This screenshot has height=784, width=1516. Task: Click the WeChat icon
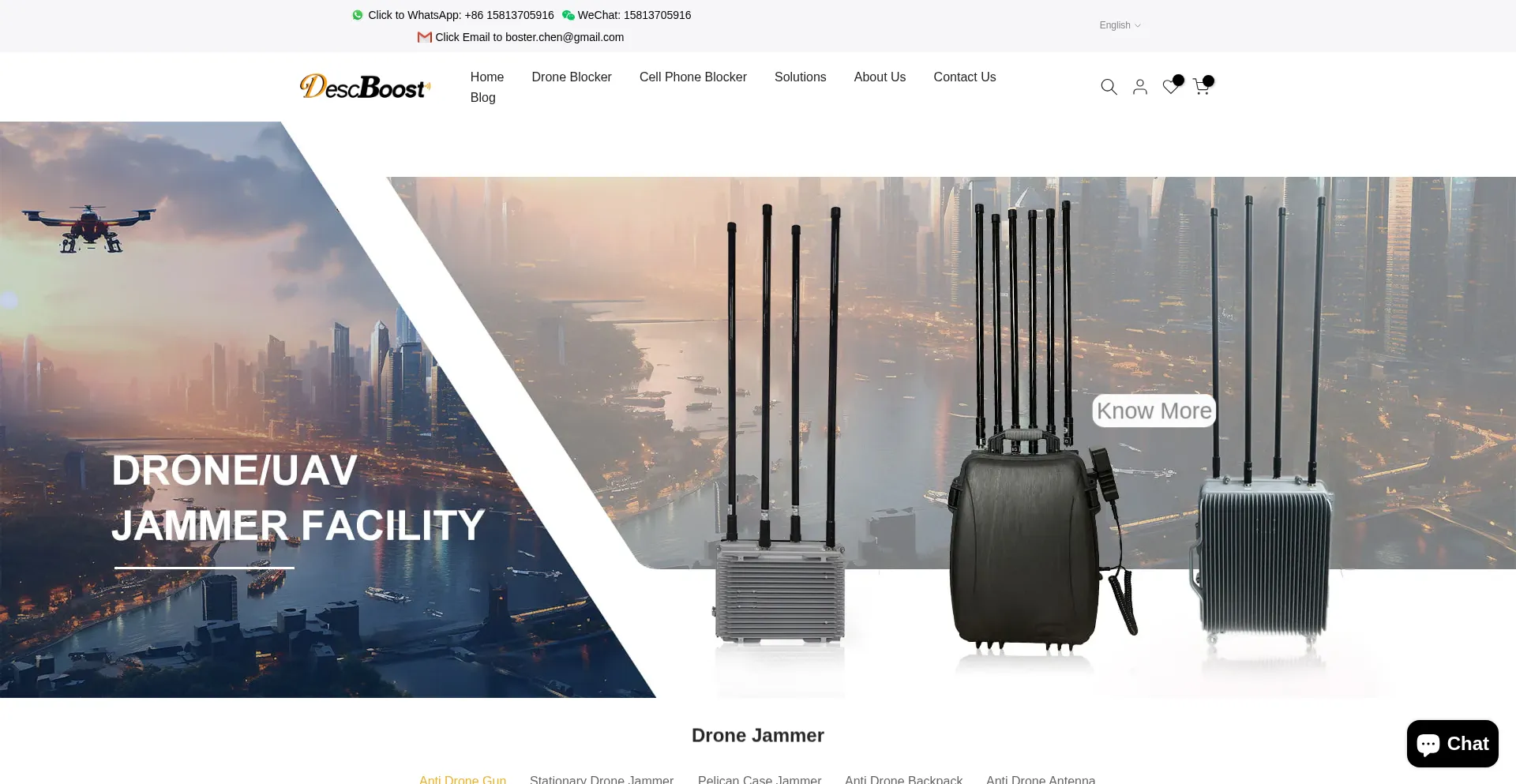pyautogui.click(x=568, y=15)
